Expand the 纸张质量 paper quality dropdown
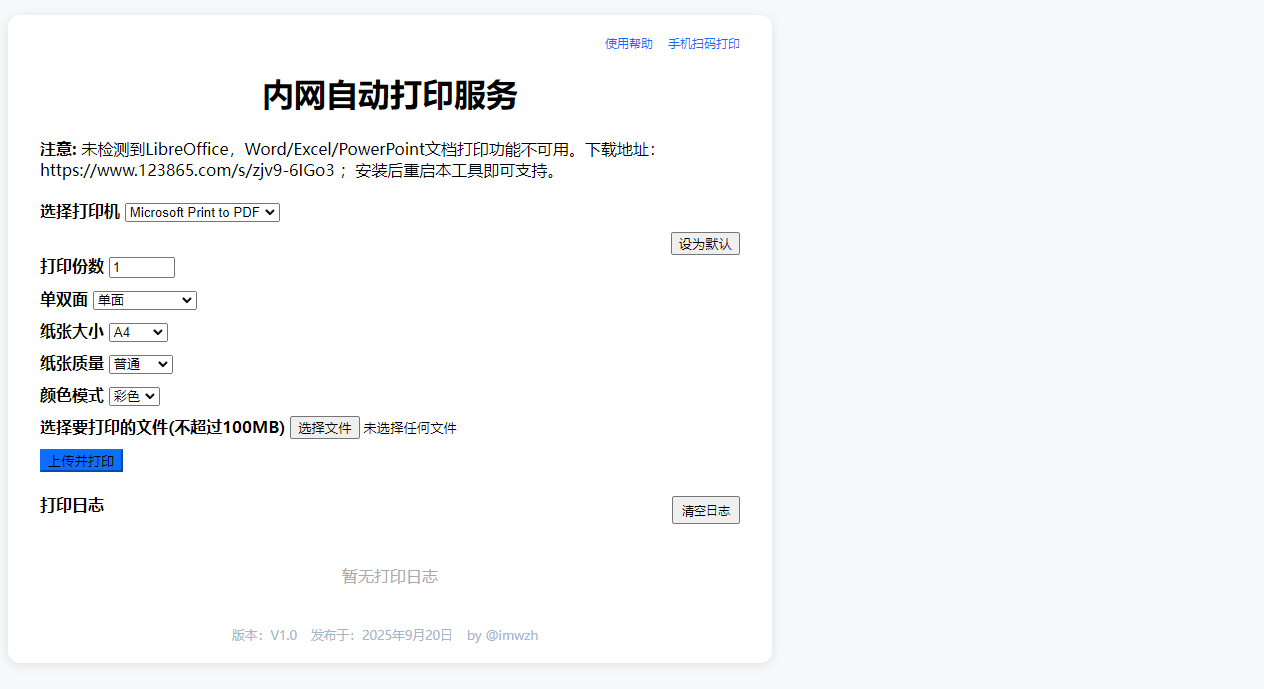This screenshot has width=1264, height=689. click(140, 364)
